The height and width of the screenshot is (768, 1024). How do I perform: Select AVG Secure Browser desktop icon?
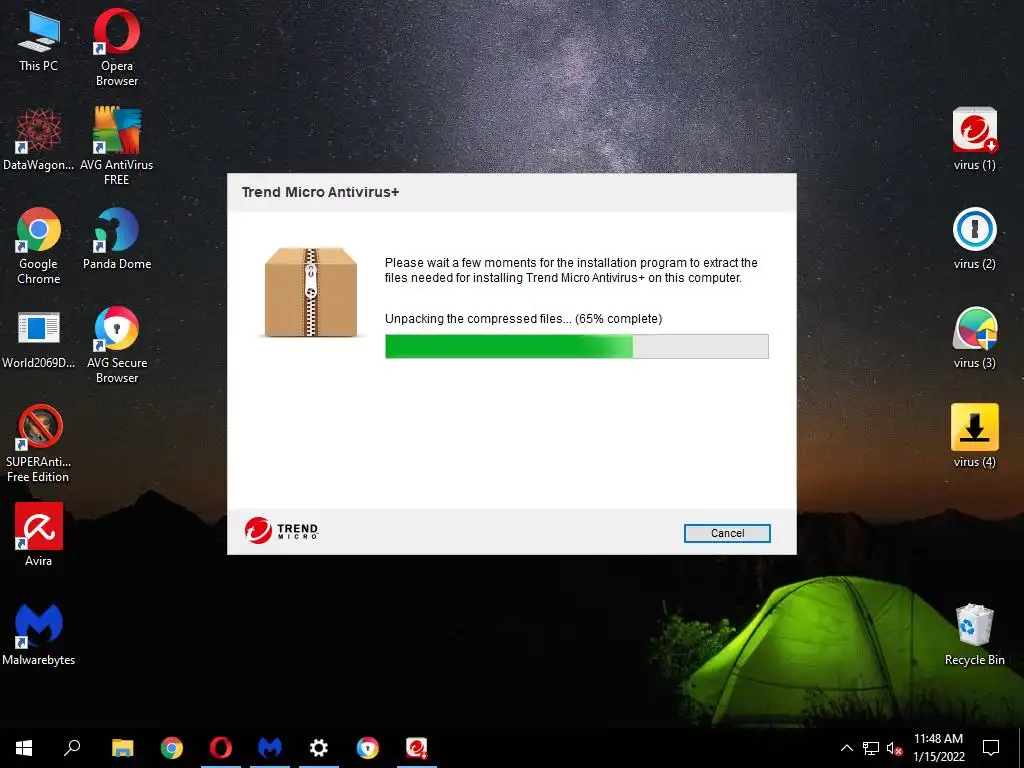coord(116,345)
